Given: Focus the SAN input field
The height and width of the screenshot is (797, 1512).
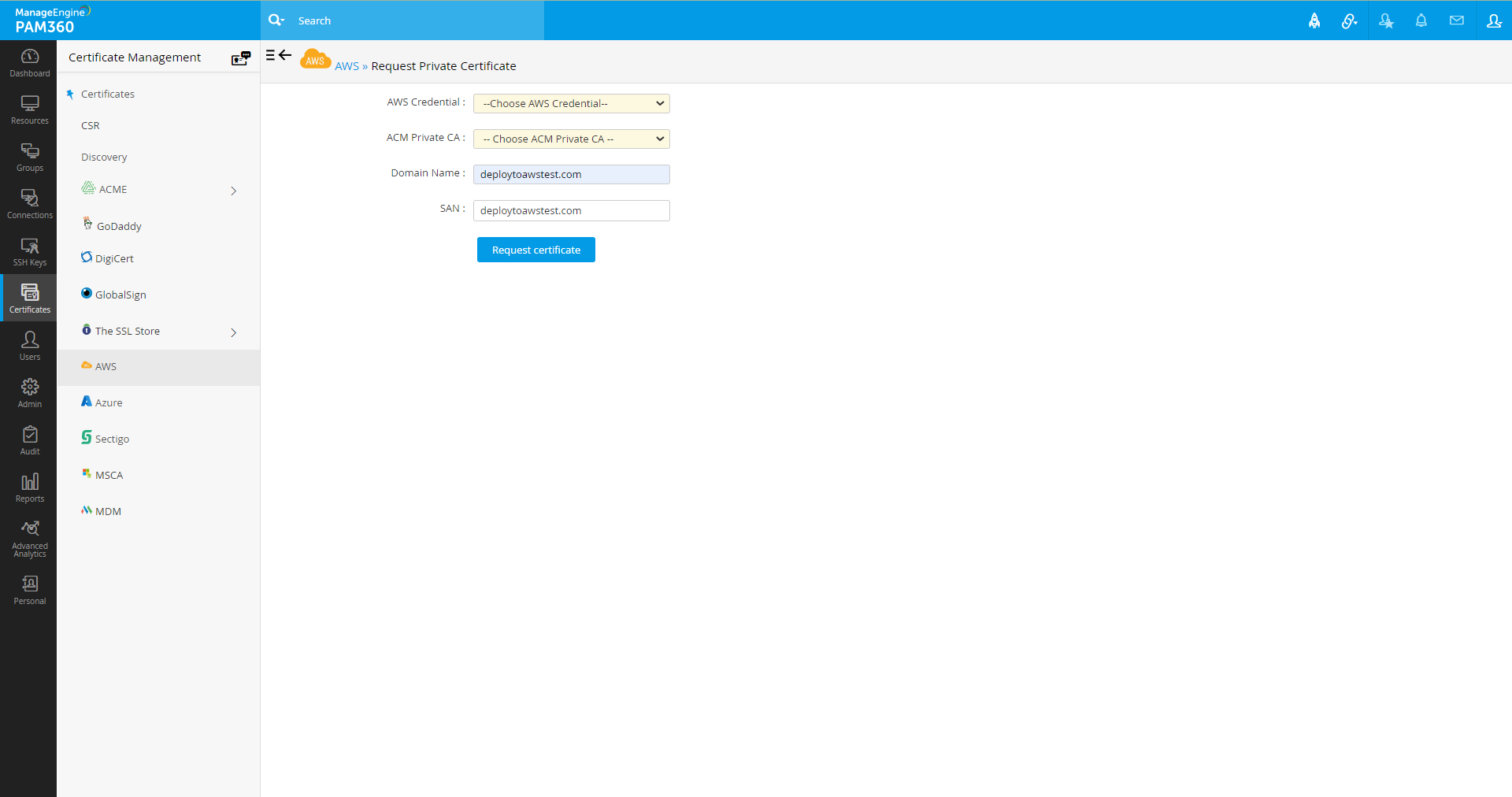Looking at the screenshot, I should [x=572, y=210].
